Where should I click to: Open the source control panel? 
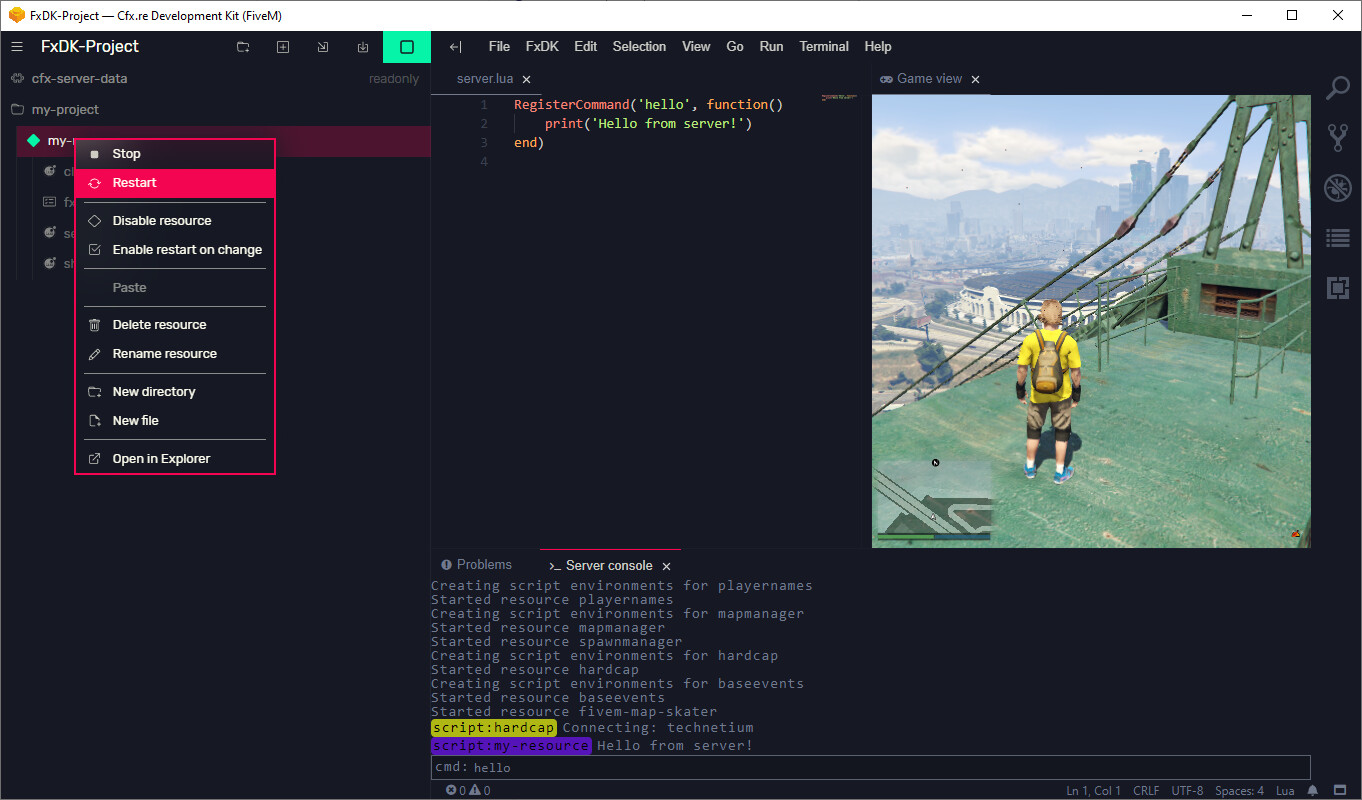(x=1338, y=137)
